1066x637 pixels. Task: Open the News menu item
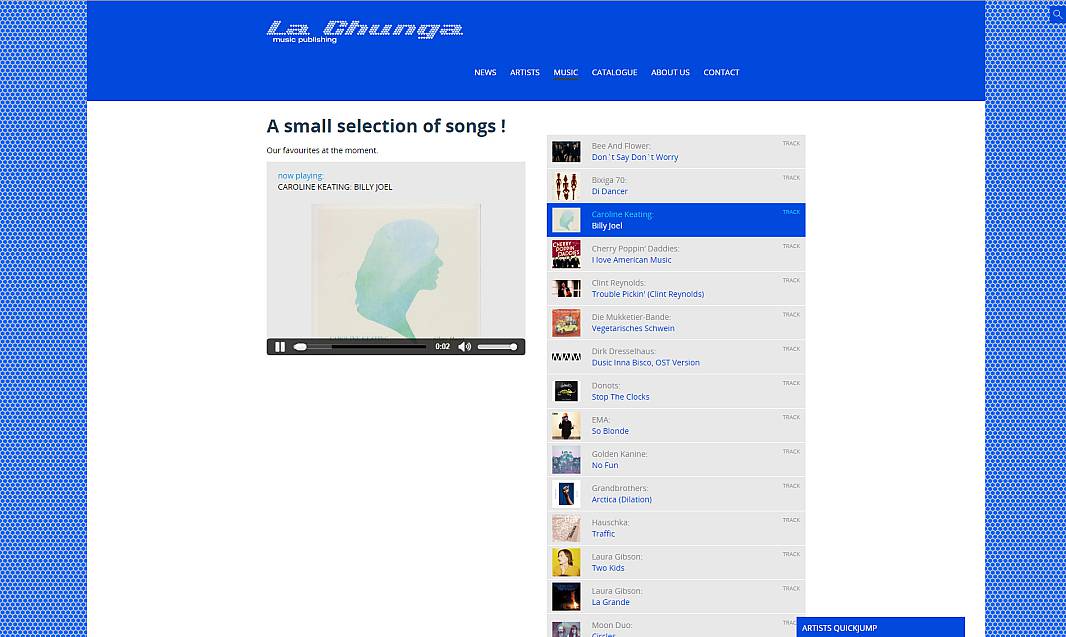[x=485, y=72]
